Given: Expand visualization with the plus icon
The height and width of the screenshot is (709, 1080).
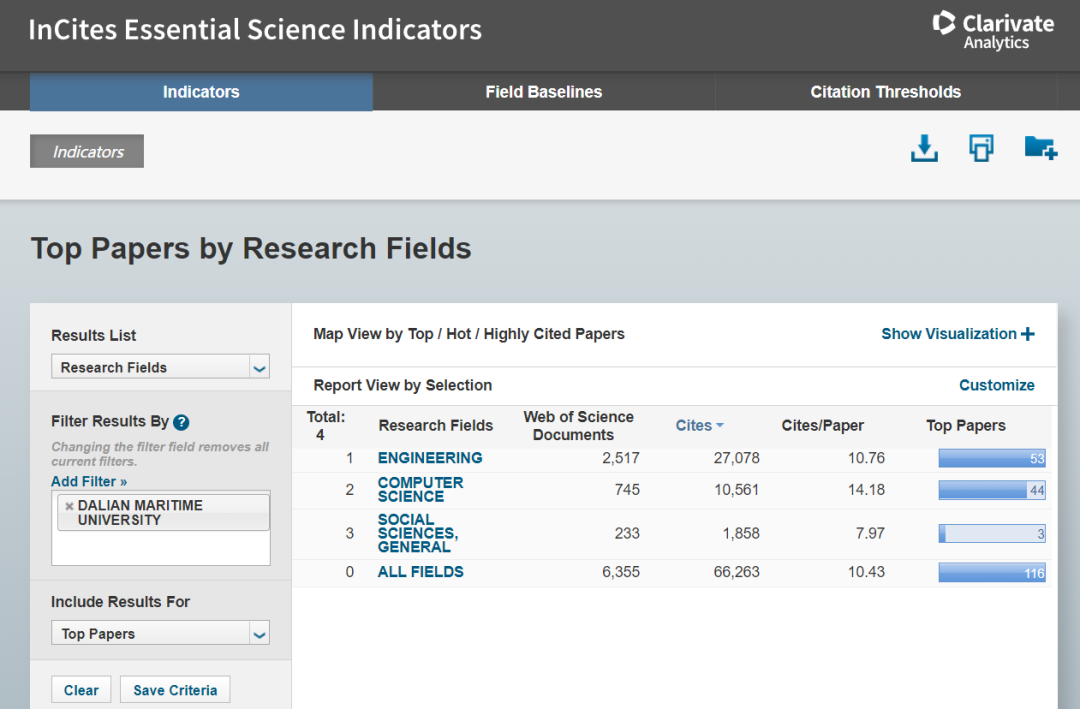Looking at the screenshot, I should (x=1028, y=334).
